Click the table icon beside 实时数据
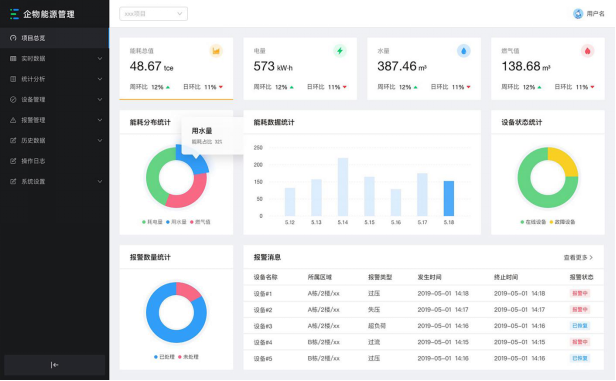 pyautogui.click(x=13, y=59)
